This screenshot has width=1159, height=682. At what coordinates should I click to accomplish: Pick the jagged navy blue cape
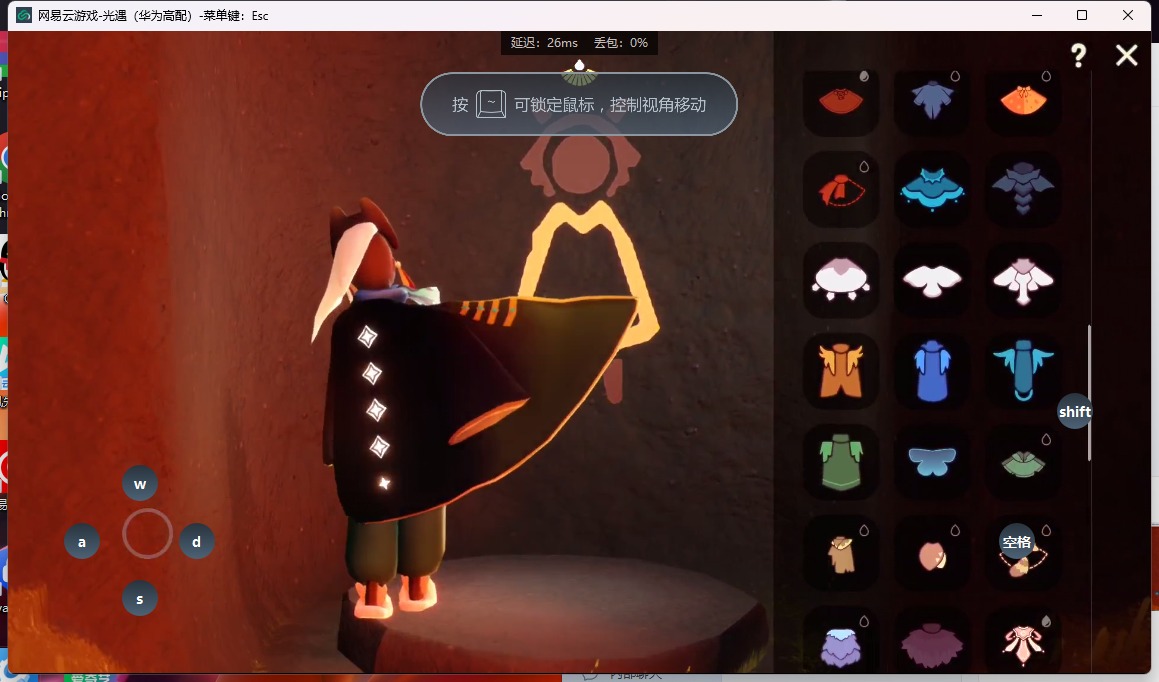[932, 100]
